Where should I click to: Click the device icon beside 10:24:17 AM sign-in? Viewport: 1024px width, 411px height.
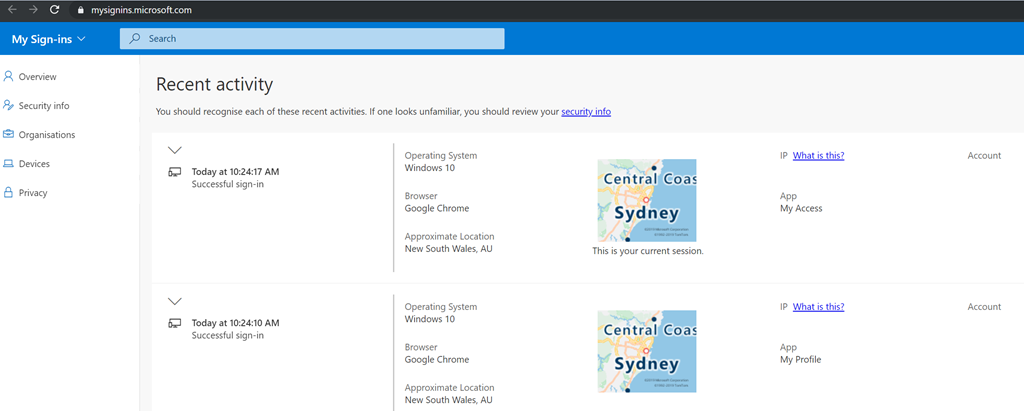click(175, 172)
